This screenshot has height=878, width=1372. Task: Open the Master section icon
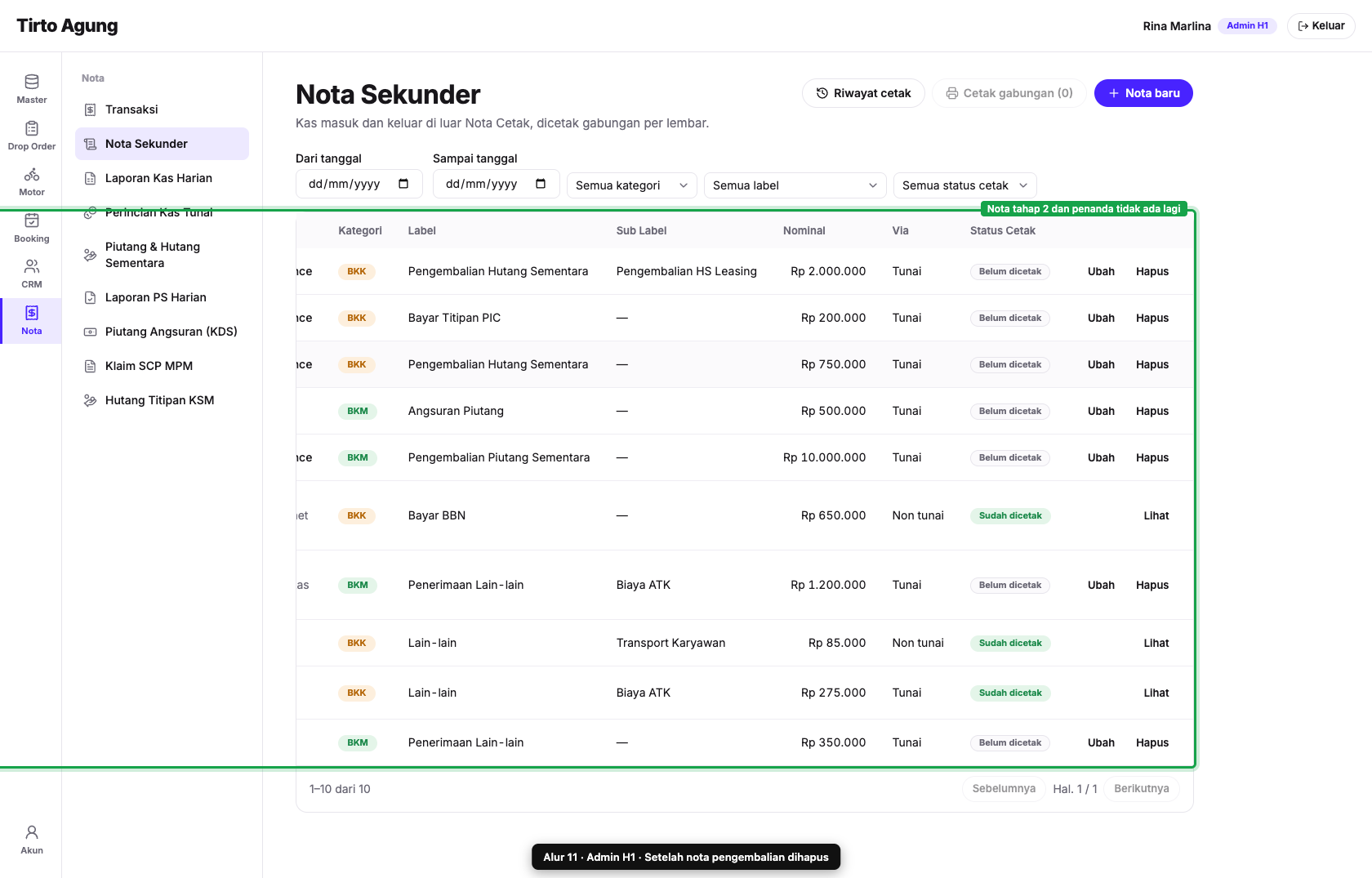(32, 82)
